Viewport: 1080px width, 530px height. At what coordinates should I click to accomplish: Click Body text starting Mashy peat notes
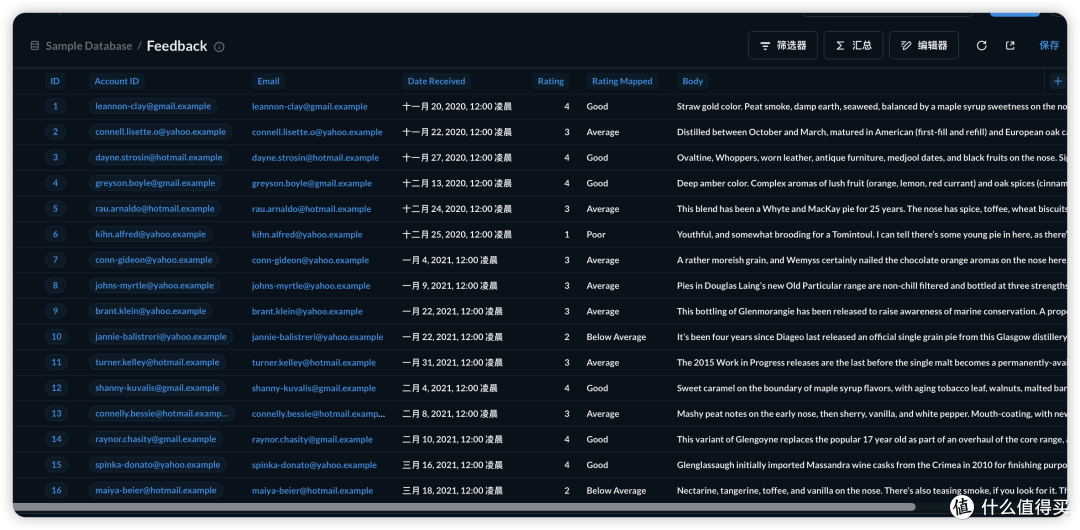tap(871, 414)
